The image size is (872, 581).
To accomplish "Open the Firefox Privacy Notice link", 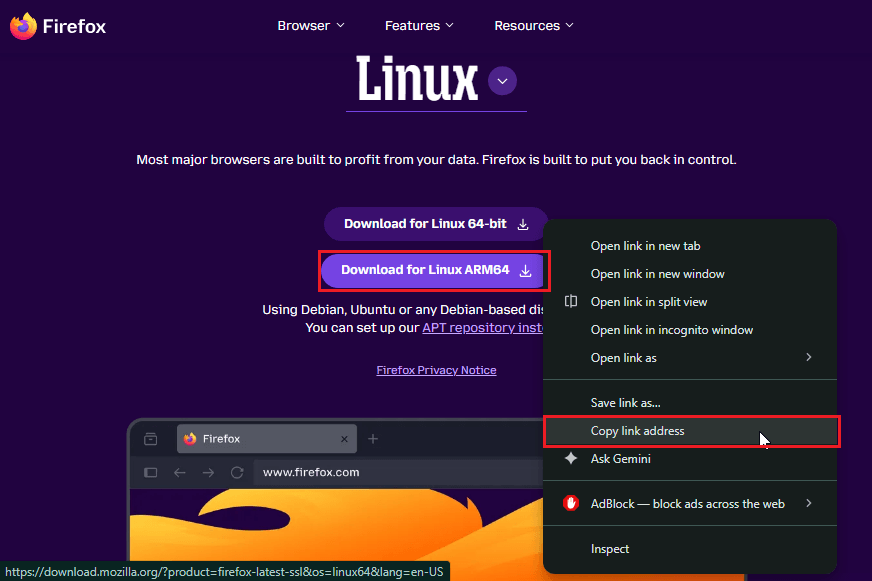I will coord(436,370).
